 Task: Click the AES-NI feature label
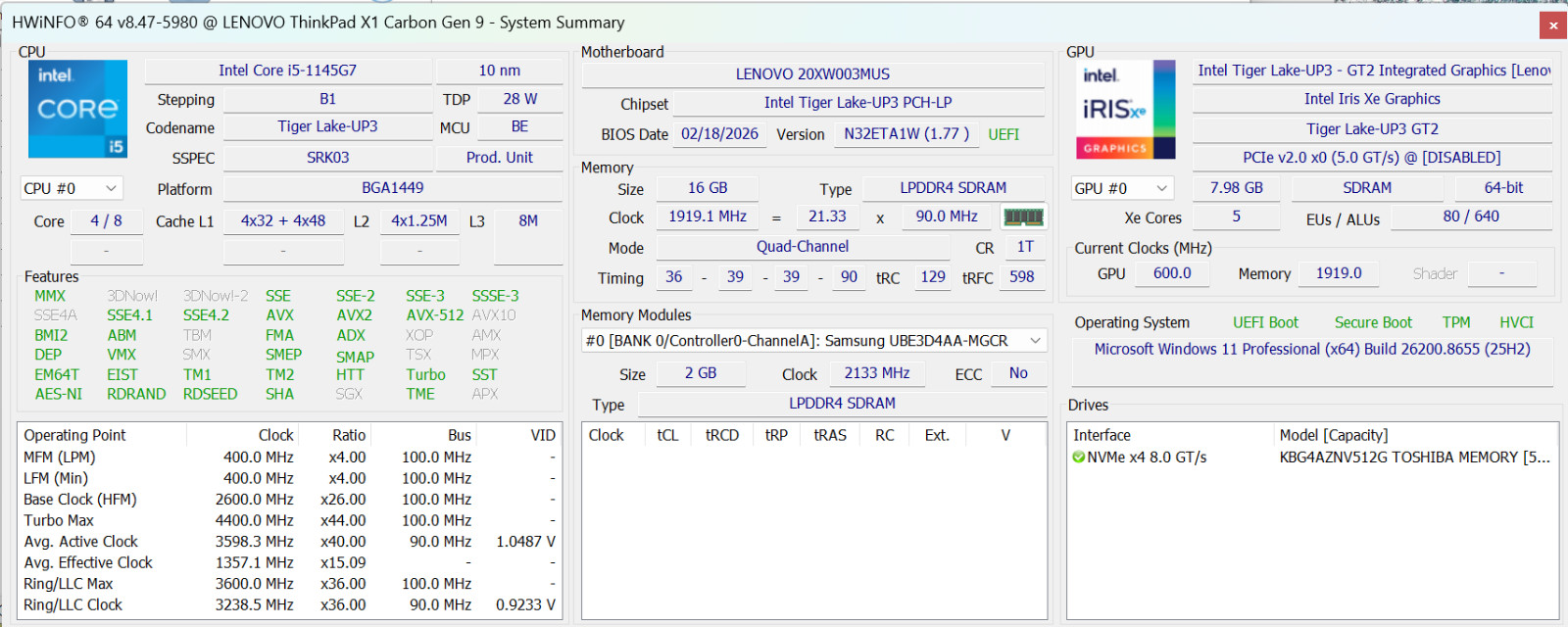(x=59, y=394)
